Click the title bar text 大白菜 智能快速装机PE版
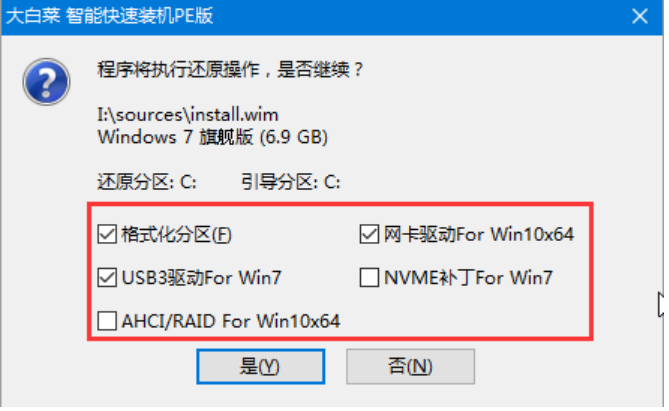Screen dimensions: 669x411 click(110, 16)
